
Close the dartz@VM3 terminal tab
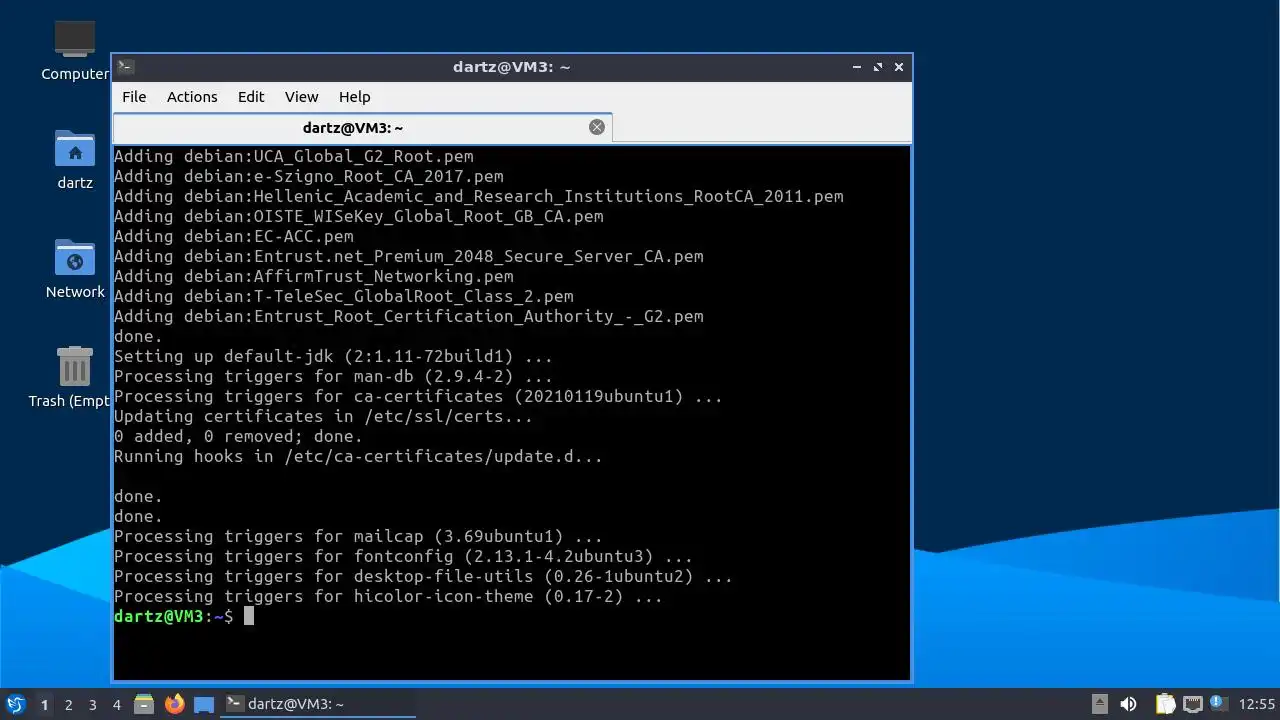coord(597,127)
